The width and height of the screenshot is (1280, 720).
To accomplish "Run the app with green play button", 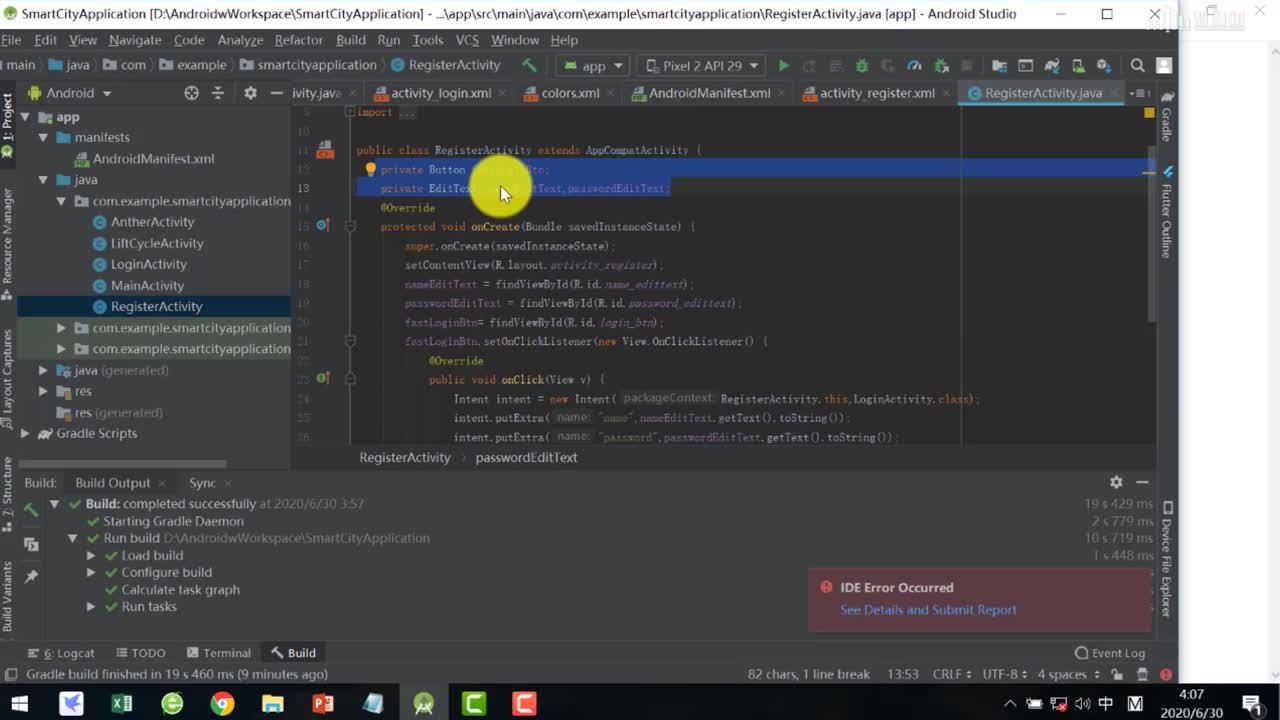I will 784,66.
